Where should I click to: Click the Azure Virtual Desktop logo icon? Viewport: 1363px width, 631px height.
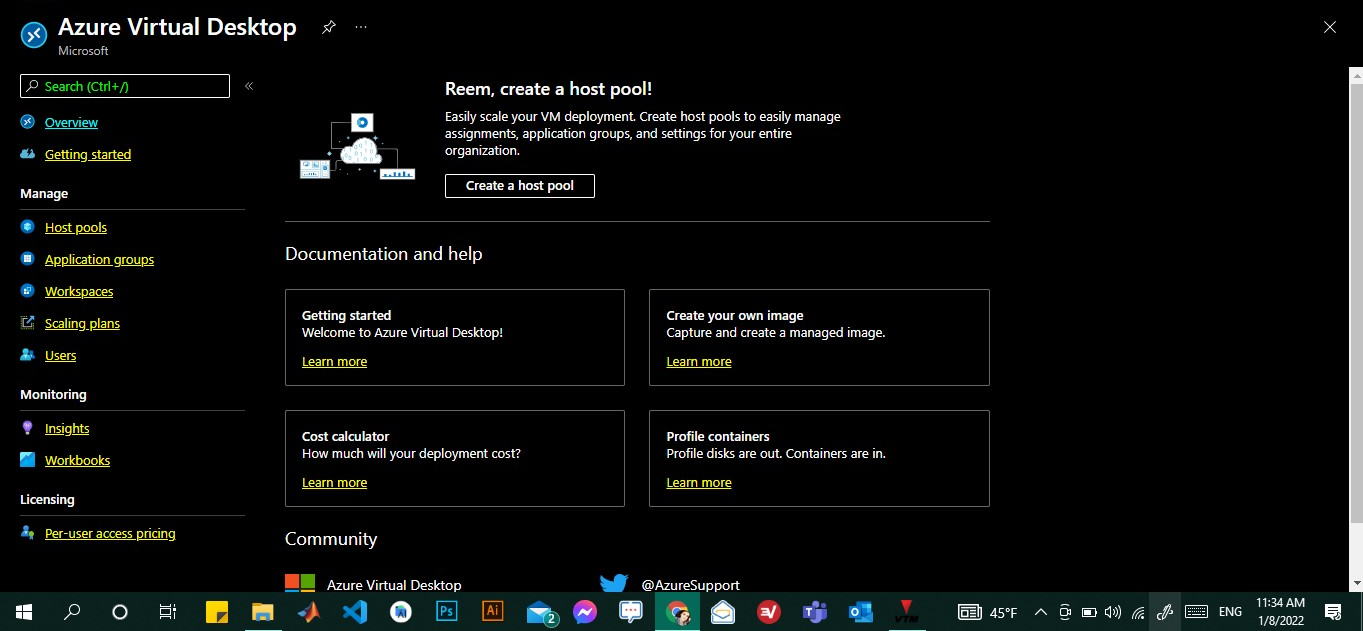pyautogui.click(x=34, y=35)
